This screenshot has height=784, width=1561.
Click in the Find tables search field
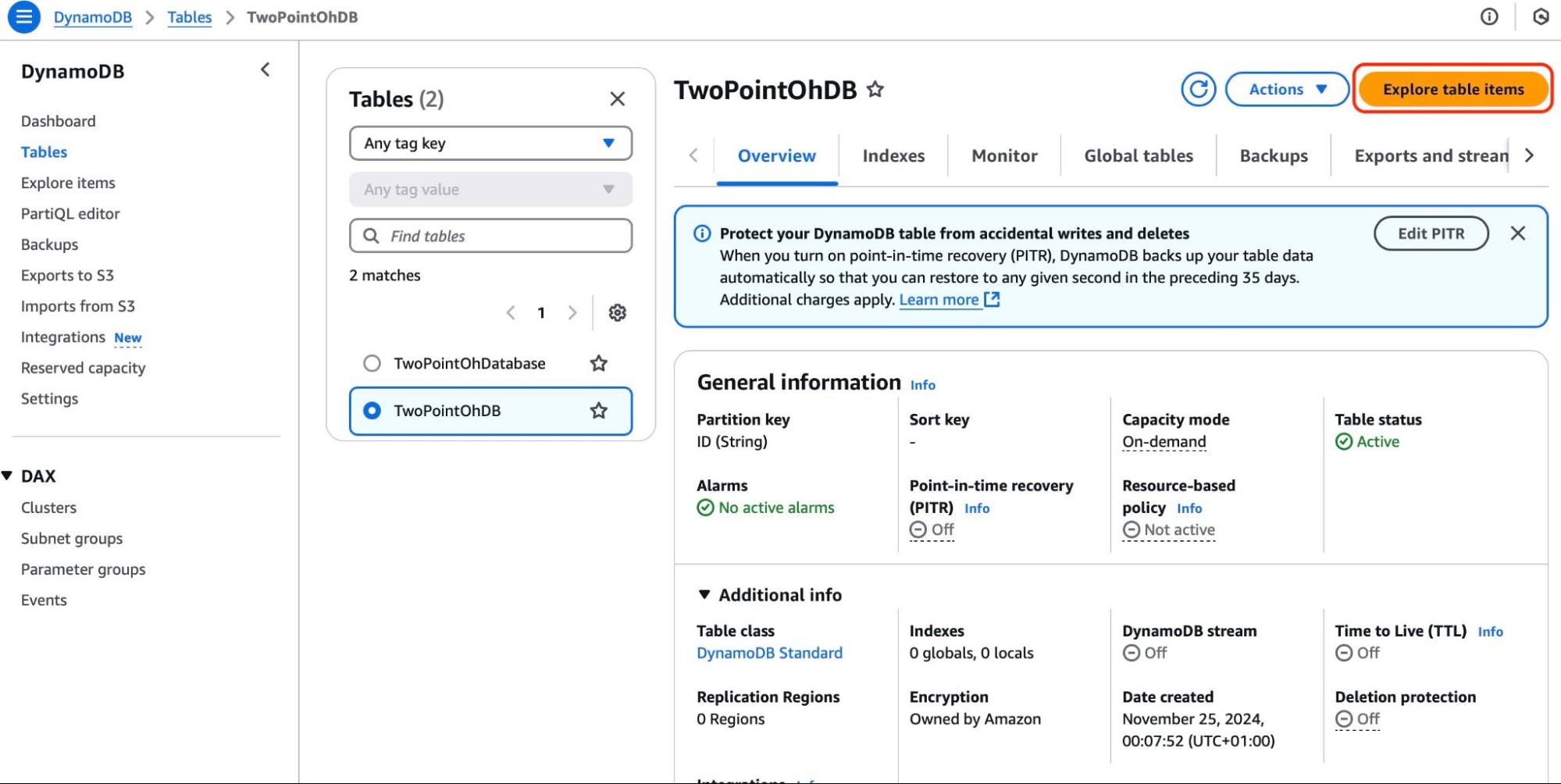[x=490, y=236]
